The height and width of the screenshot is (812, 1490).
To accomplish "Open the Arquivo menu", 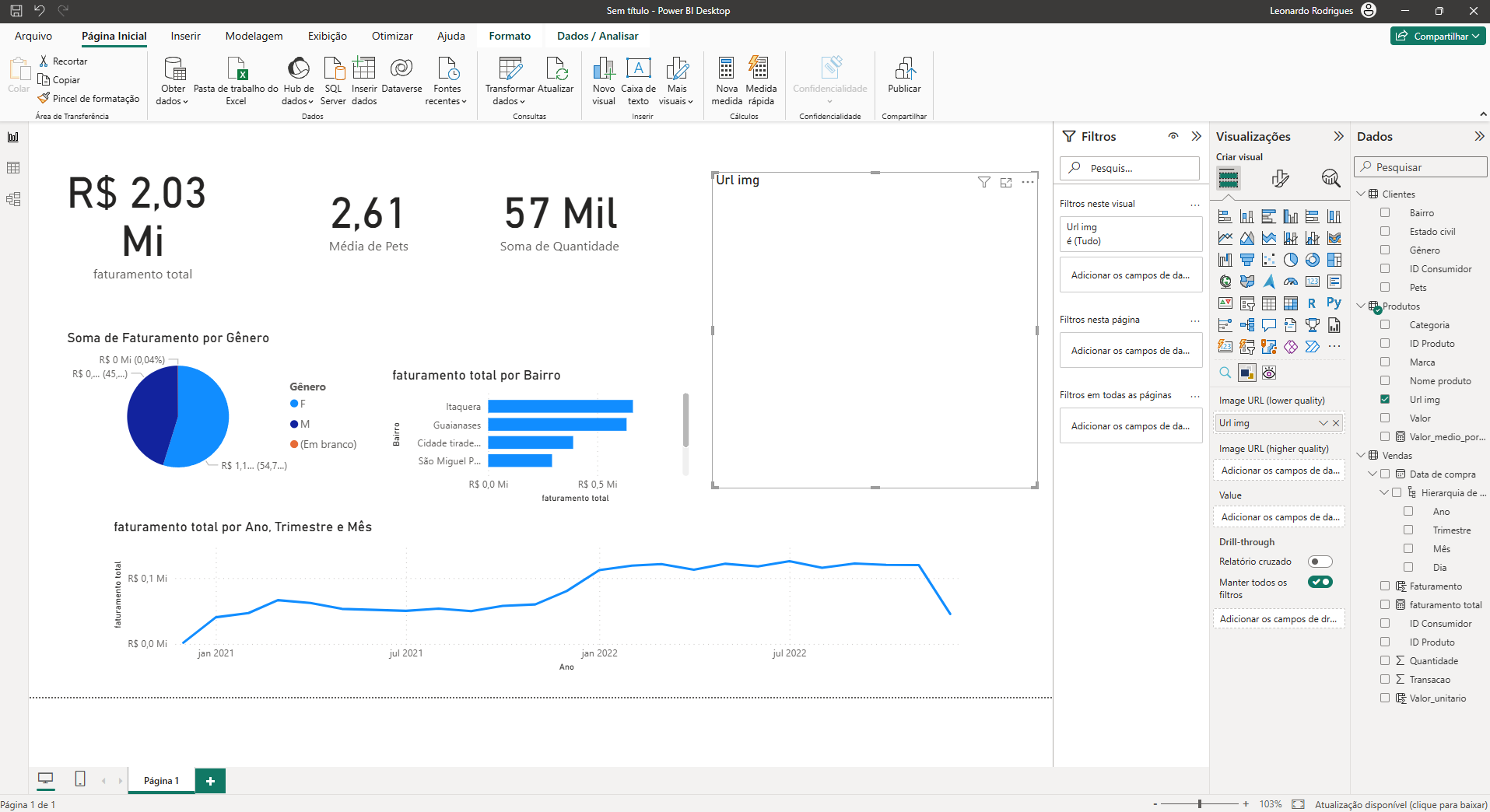I will tap(33, 36).
